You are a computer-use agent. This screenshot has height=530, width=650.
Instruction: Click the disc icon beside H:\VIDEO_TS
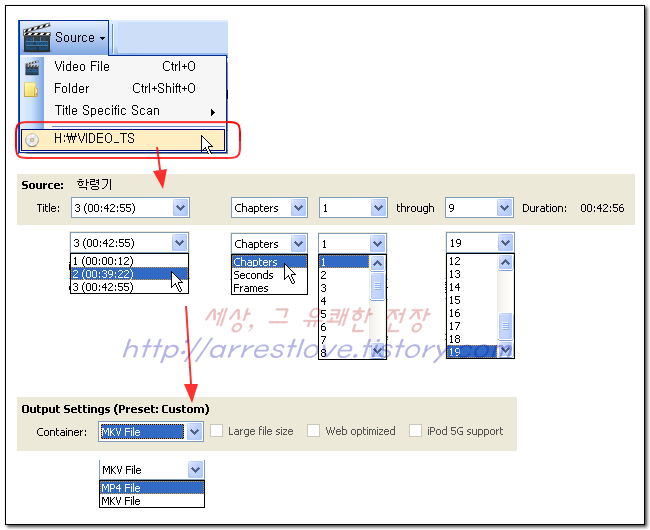32,140
